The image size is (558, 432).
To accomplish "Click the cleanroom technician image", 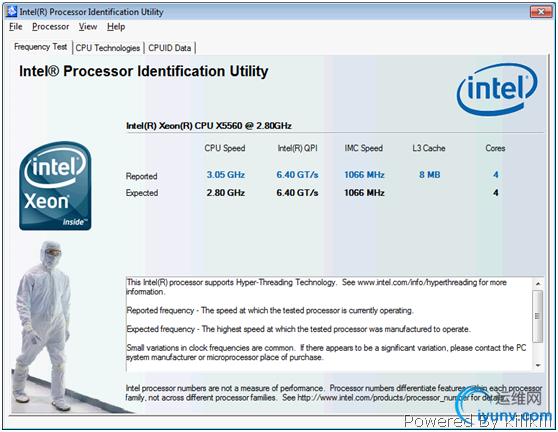I will pos(43,326).
